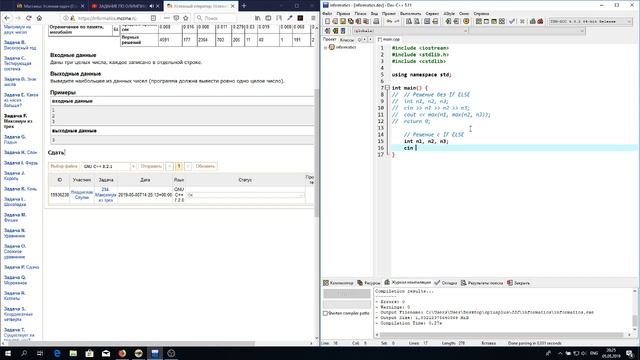This screenshot has height=360, width=640.
Task: Click the Compile and Run icon
Action: (x=494, y=21)
